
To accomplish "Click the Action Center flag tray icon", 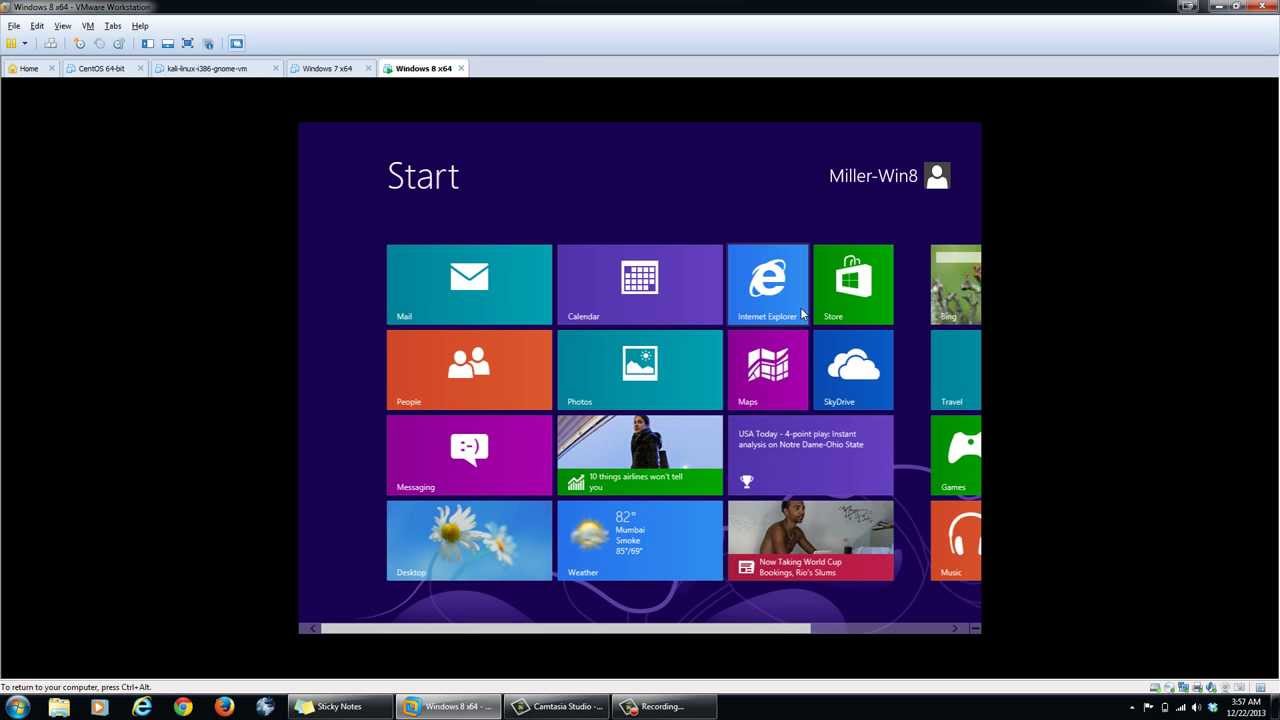I will (x=1149, y=707).
